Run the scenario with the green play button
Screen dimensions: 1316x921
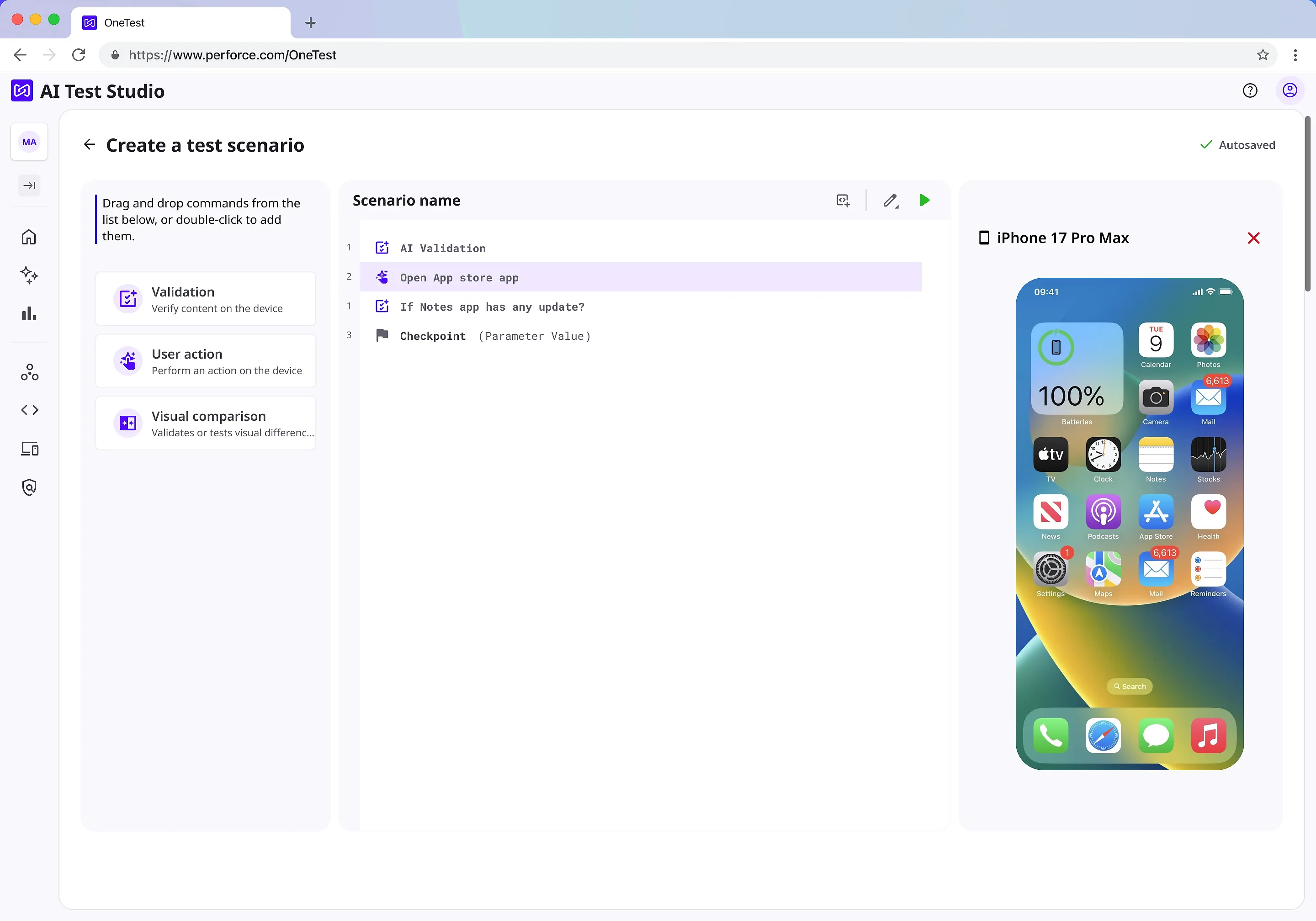coord(924,200)
